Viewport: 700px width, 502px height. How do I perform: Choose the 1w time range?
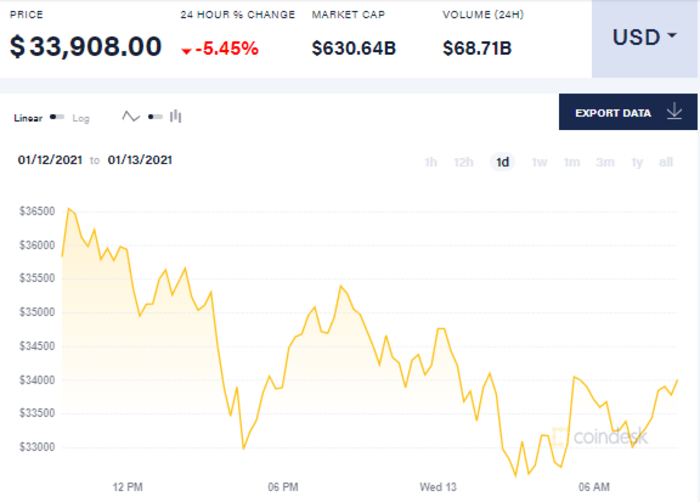pos(539,162)
